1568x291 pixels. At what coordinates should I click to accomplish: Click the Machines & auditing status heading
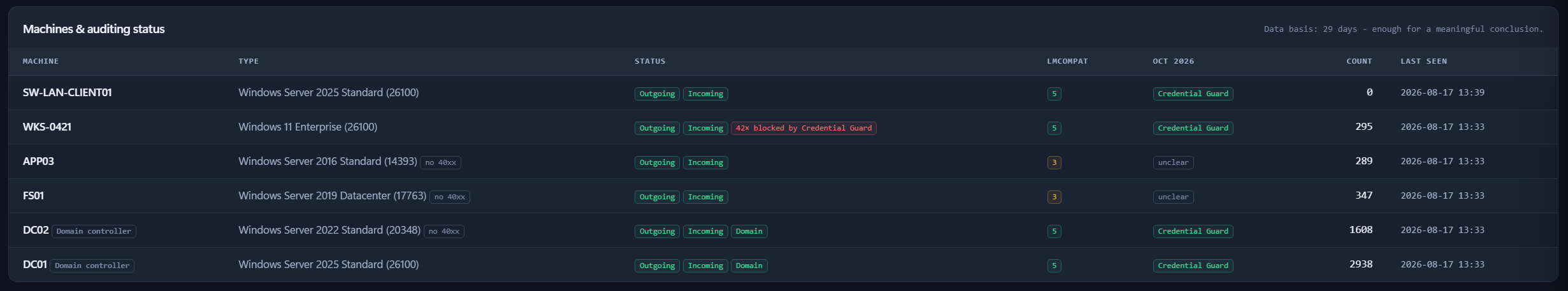(x=94, y=29)
